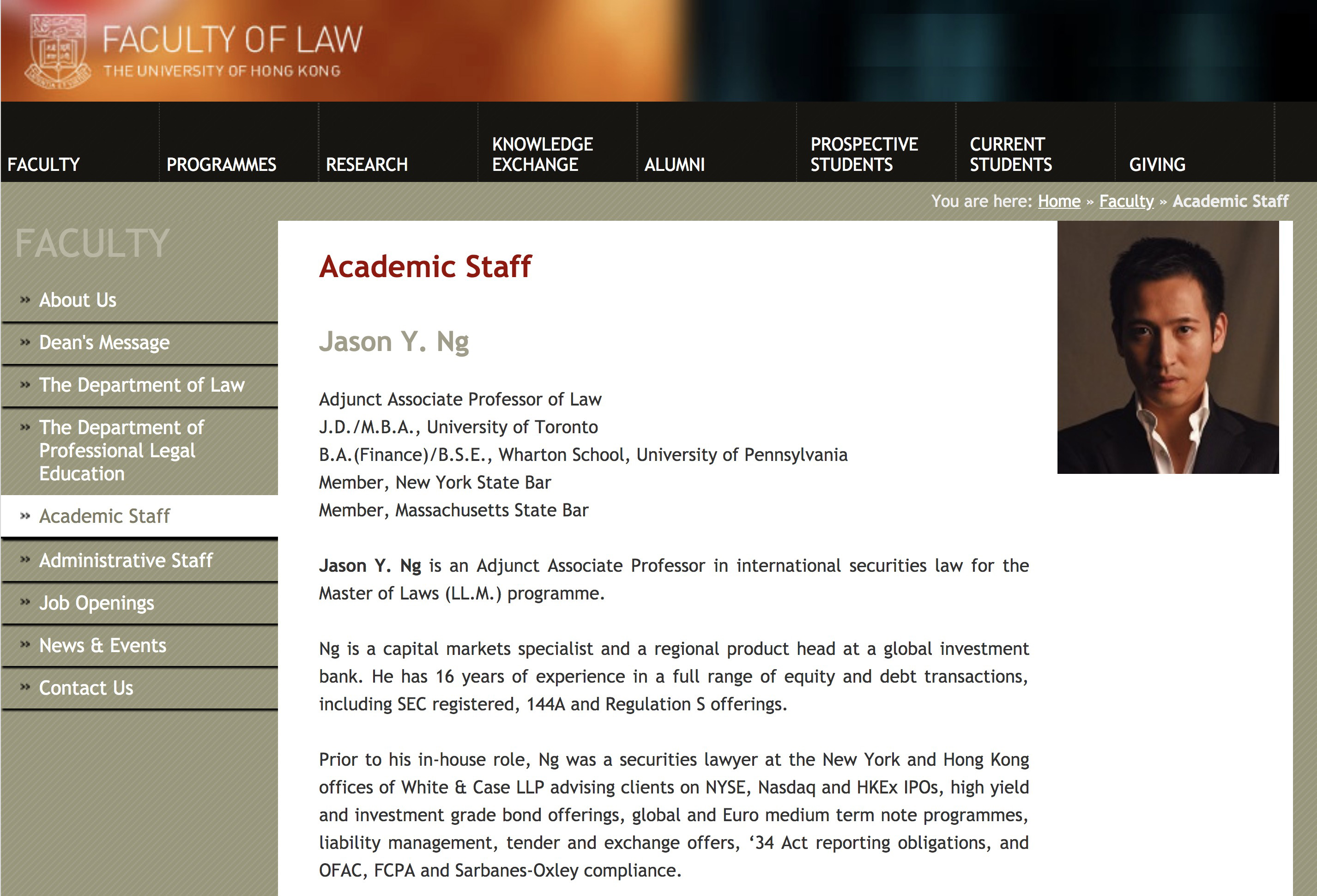Select the RESEARCH menu item
The width and height of the screenshot is (1317, 896).
click(x=367, y=164)
